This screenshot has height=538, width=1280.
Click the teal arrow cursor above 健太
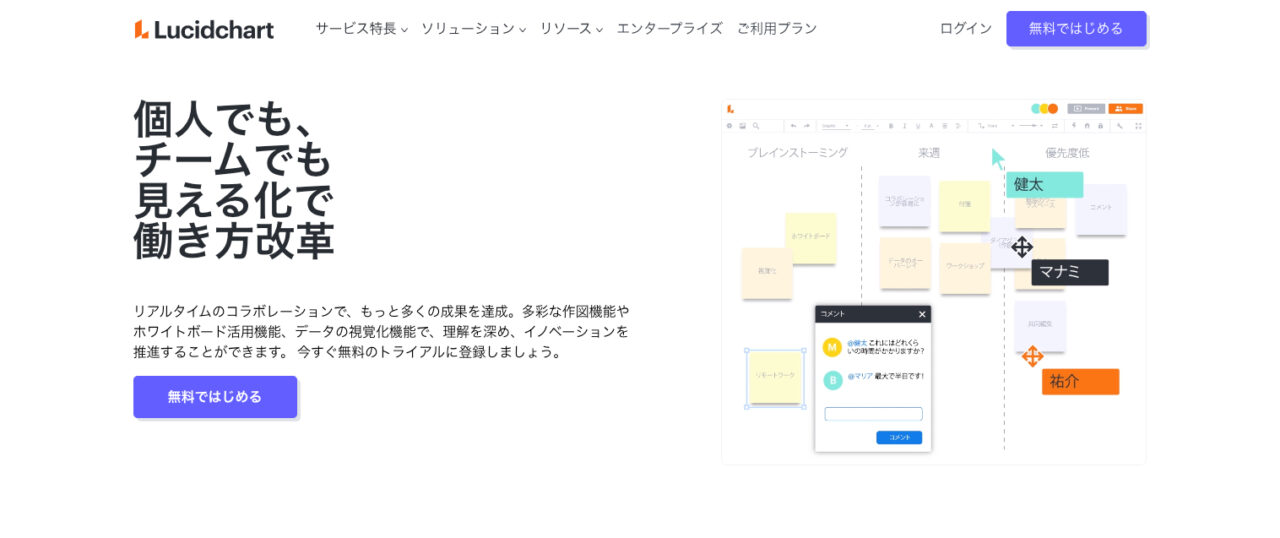click(998, 159)
